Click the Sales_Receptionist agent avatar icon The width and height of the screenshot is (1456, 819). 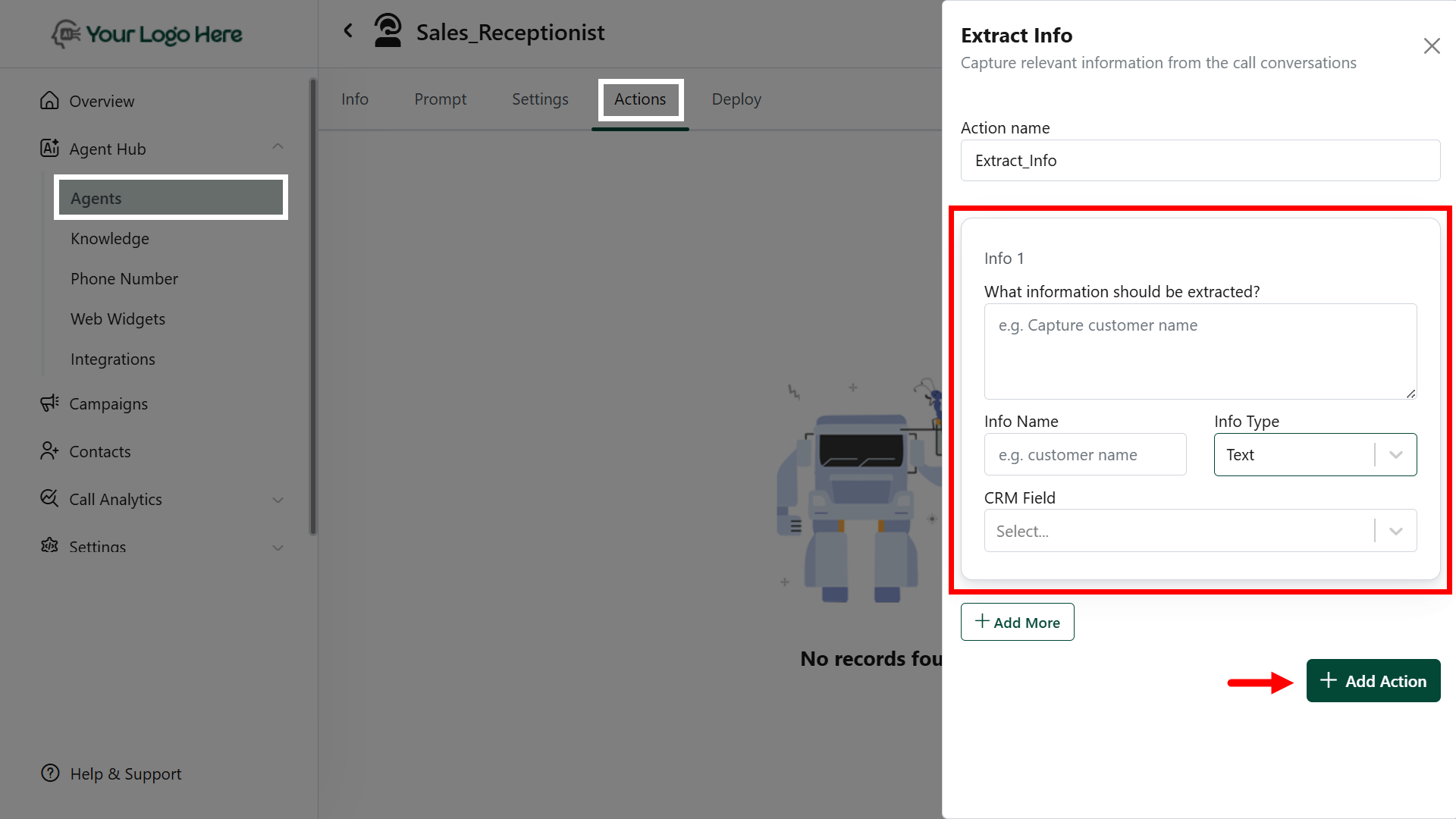(388, 31)
